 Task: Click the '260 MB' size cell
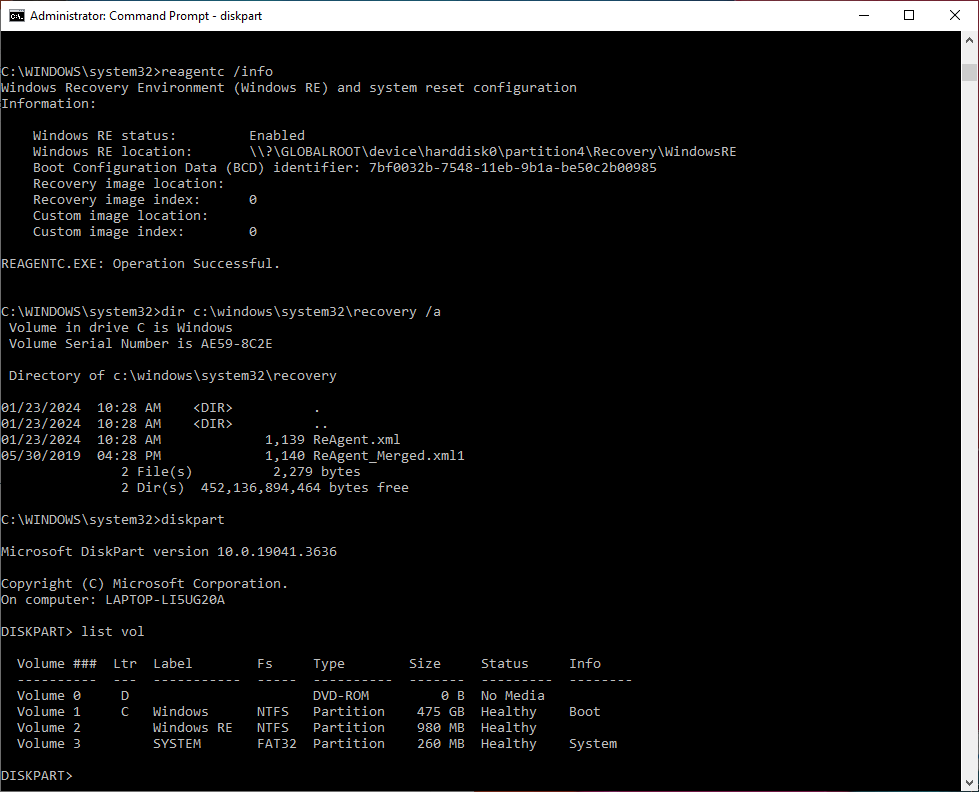(441, 744)
